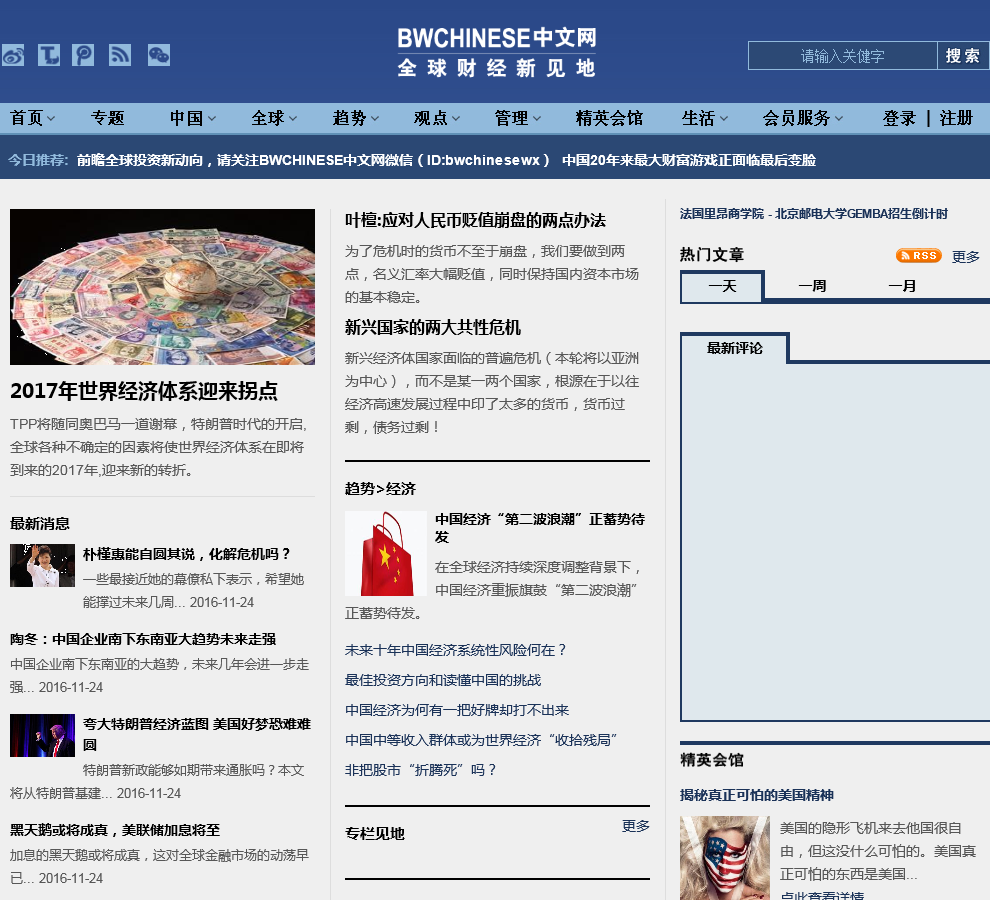The height and width of the screenshot is (900, 990).
Task: Open 夸大特朗普经济蓝图 article
Action: (197, 733)
